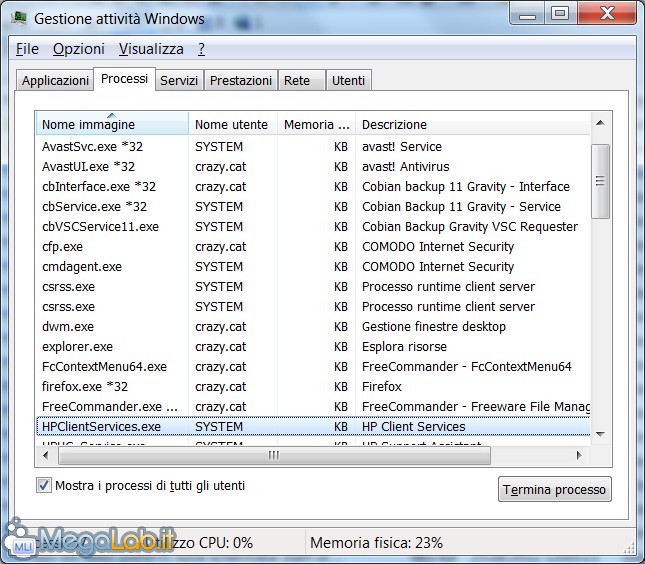Viewport: 645px width, 564px height.
Task: Sort by Nome utente column header
Action: [x=233, y=124]
